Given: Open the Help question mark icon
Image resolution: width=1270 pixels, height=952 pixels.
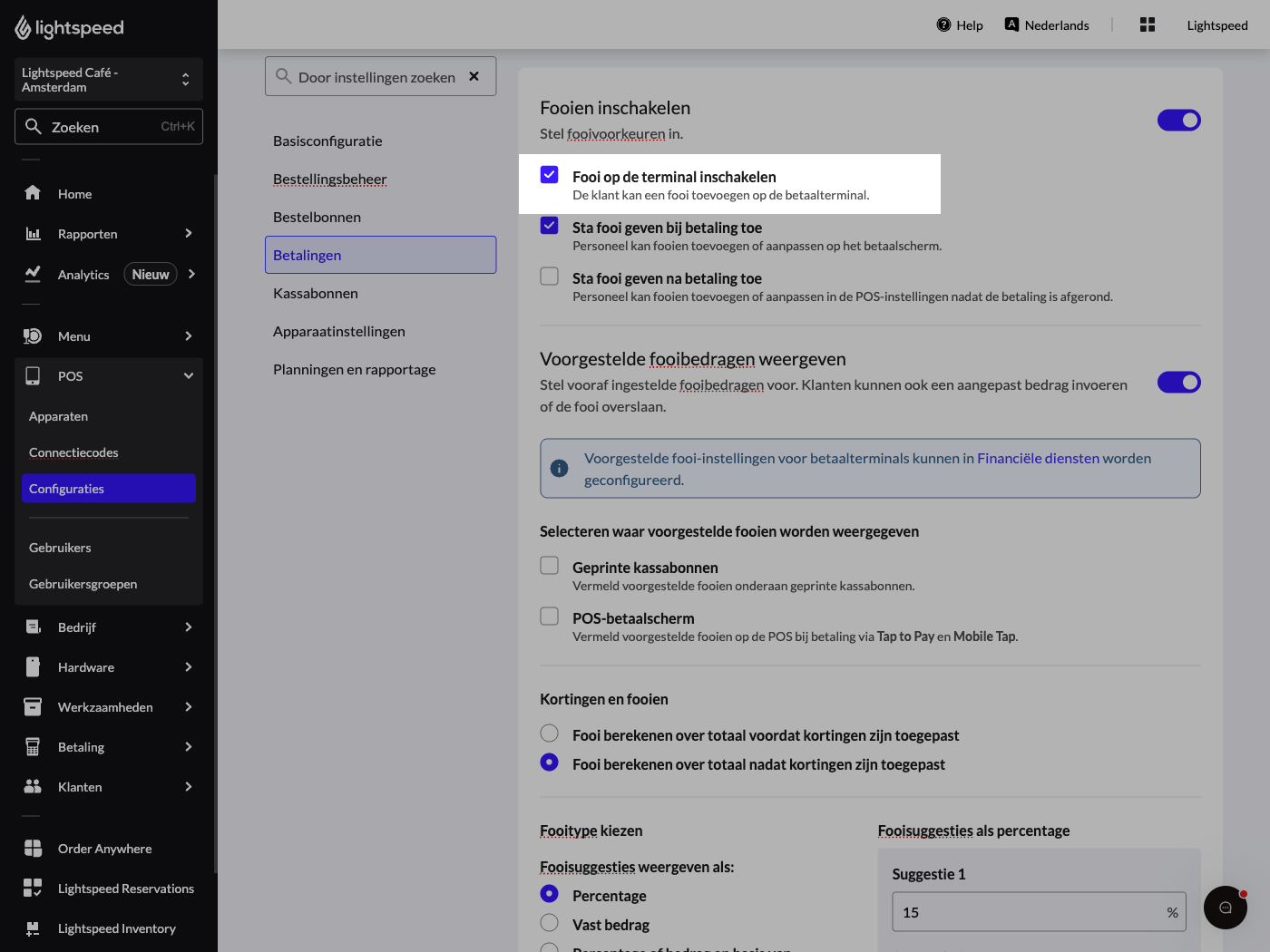Looking at the screenshot, I should 943,24.
